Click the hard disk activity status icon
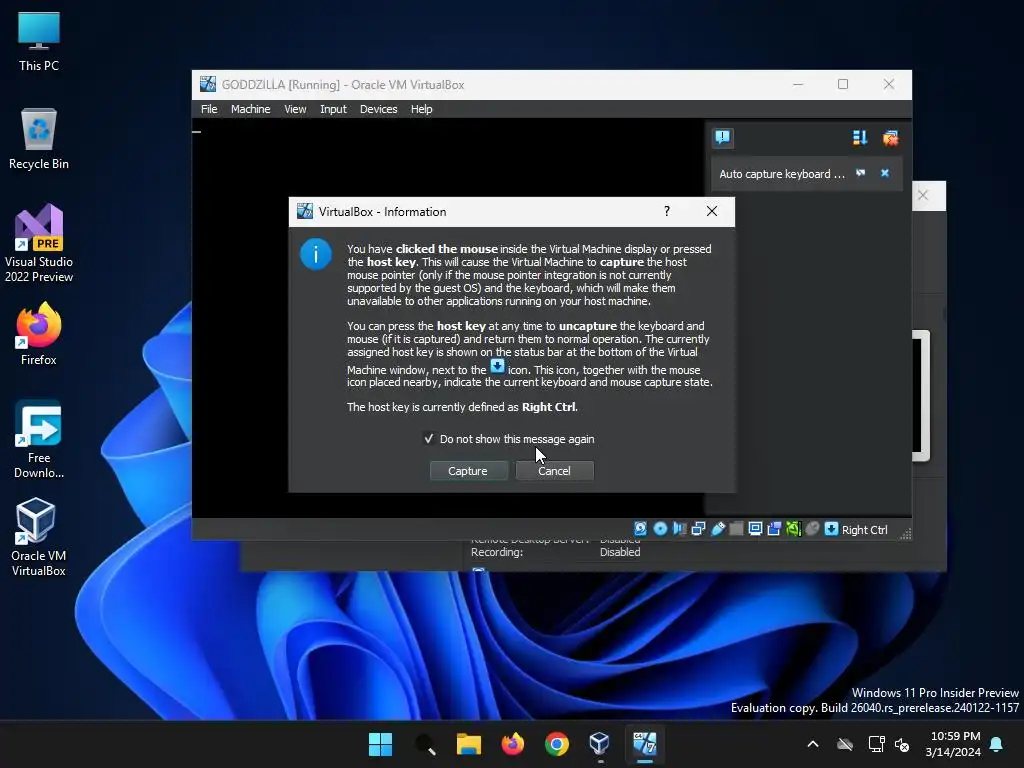 pyautogui.click(x=641, y=529)
